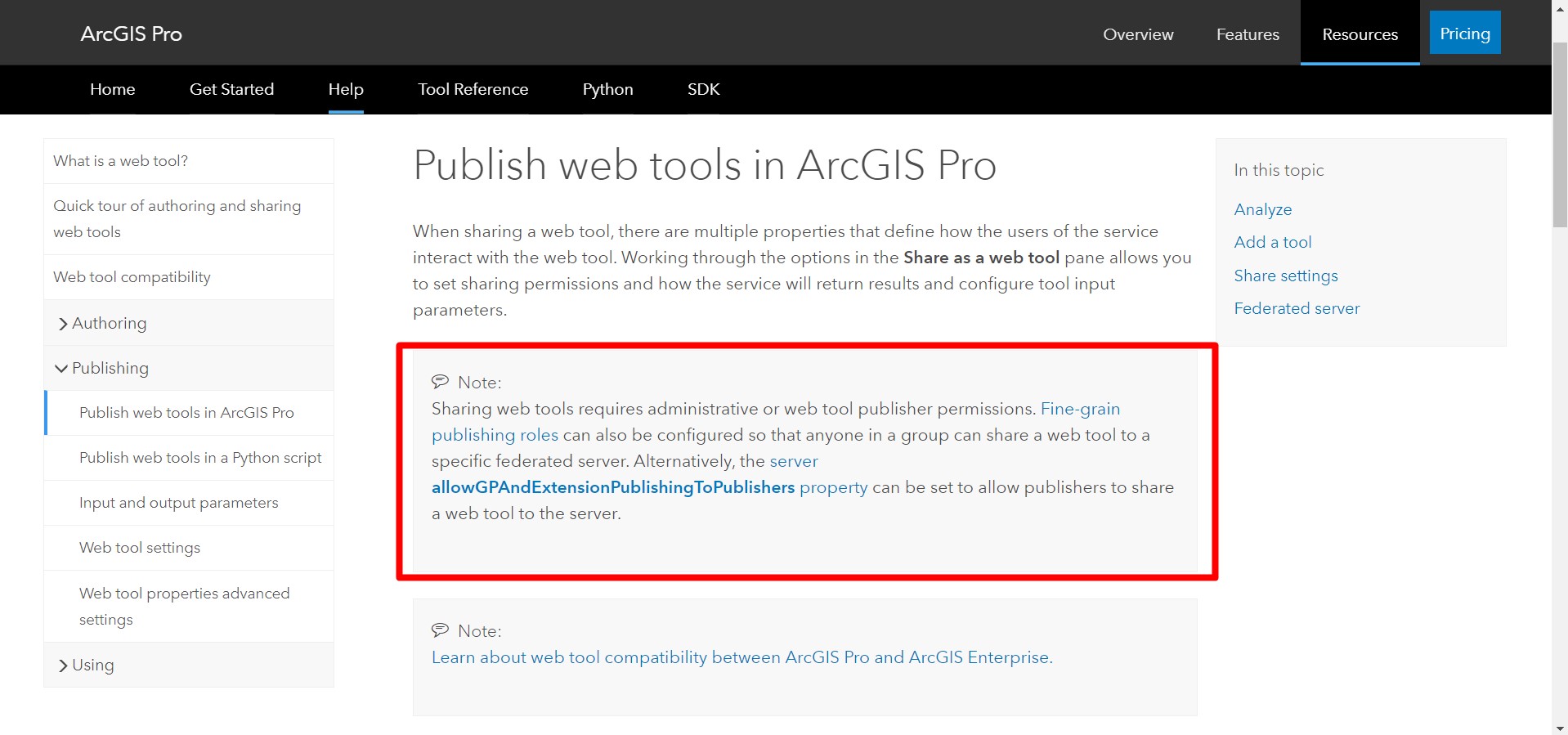1568x735 pixels.
Task: Select the Resources tab
Action: pyautogui.click(x=1360, y=34)
